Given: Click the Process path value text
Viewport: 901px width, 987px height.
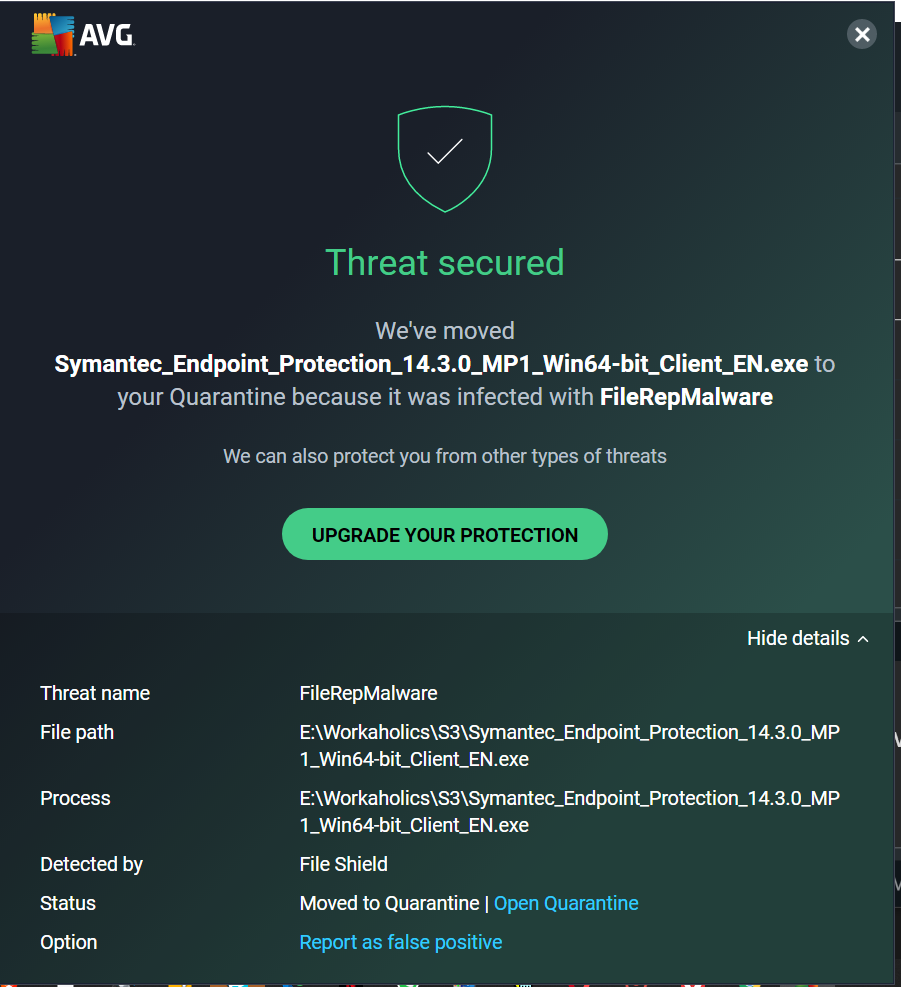Looking at the screenshot, I should click(x=569, y=811).
